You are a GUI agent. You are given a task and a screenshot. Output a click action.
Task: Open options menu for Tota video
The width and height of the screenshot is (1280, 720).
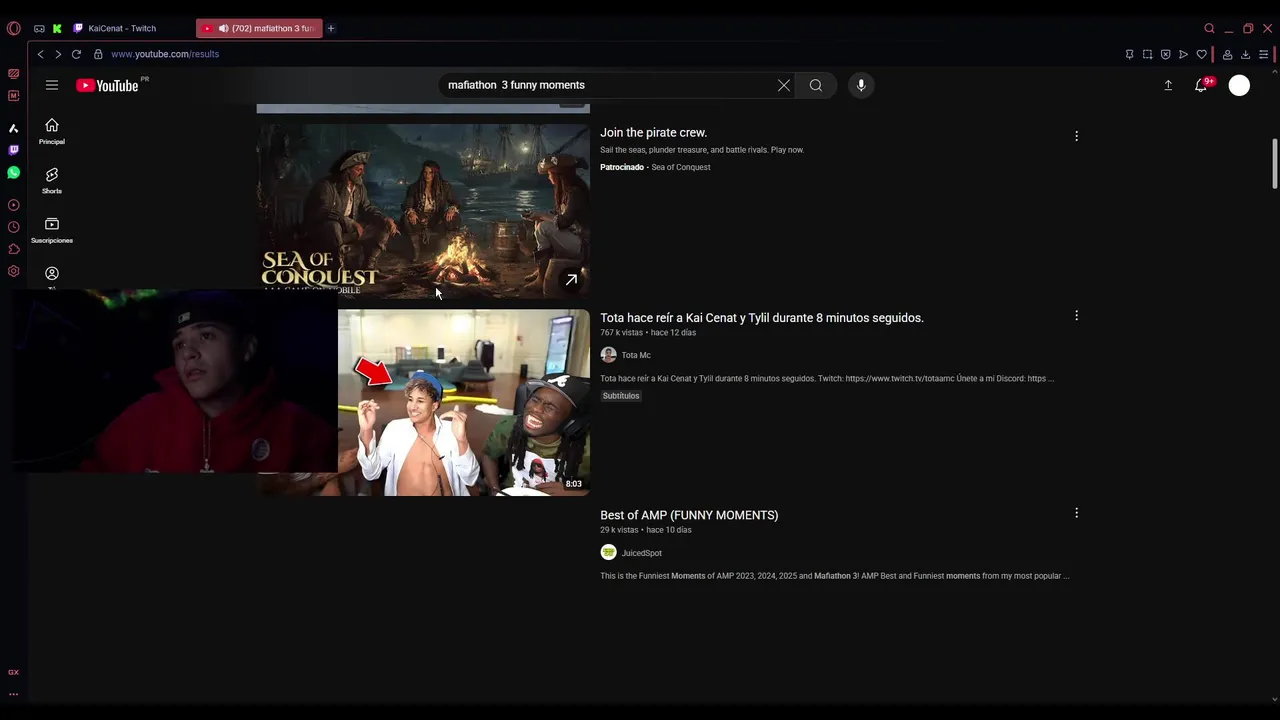tap(1076, 316)
